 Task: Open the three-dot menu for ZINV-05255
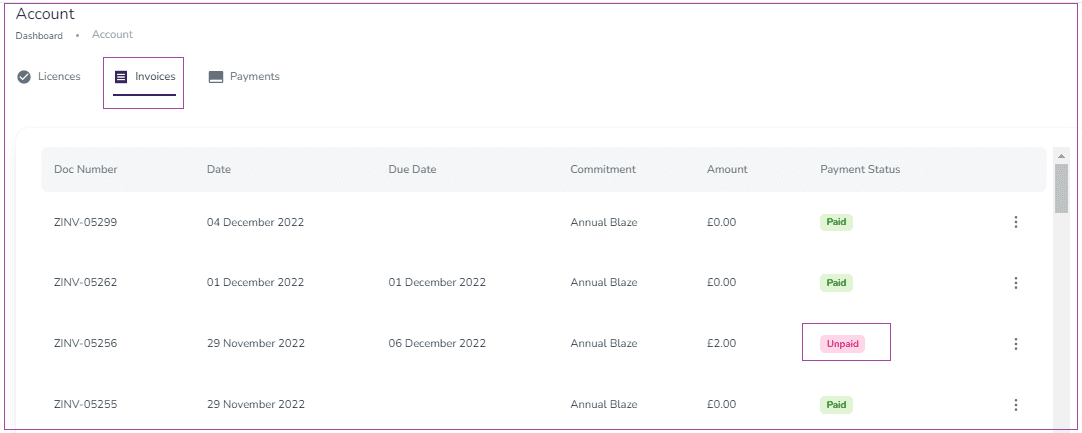(x=1015, y=405)
